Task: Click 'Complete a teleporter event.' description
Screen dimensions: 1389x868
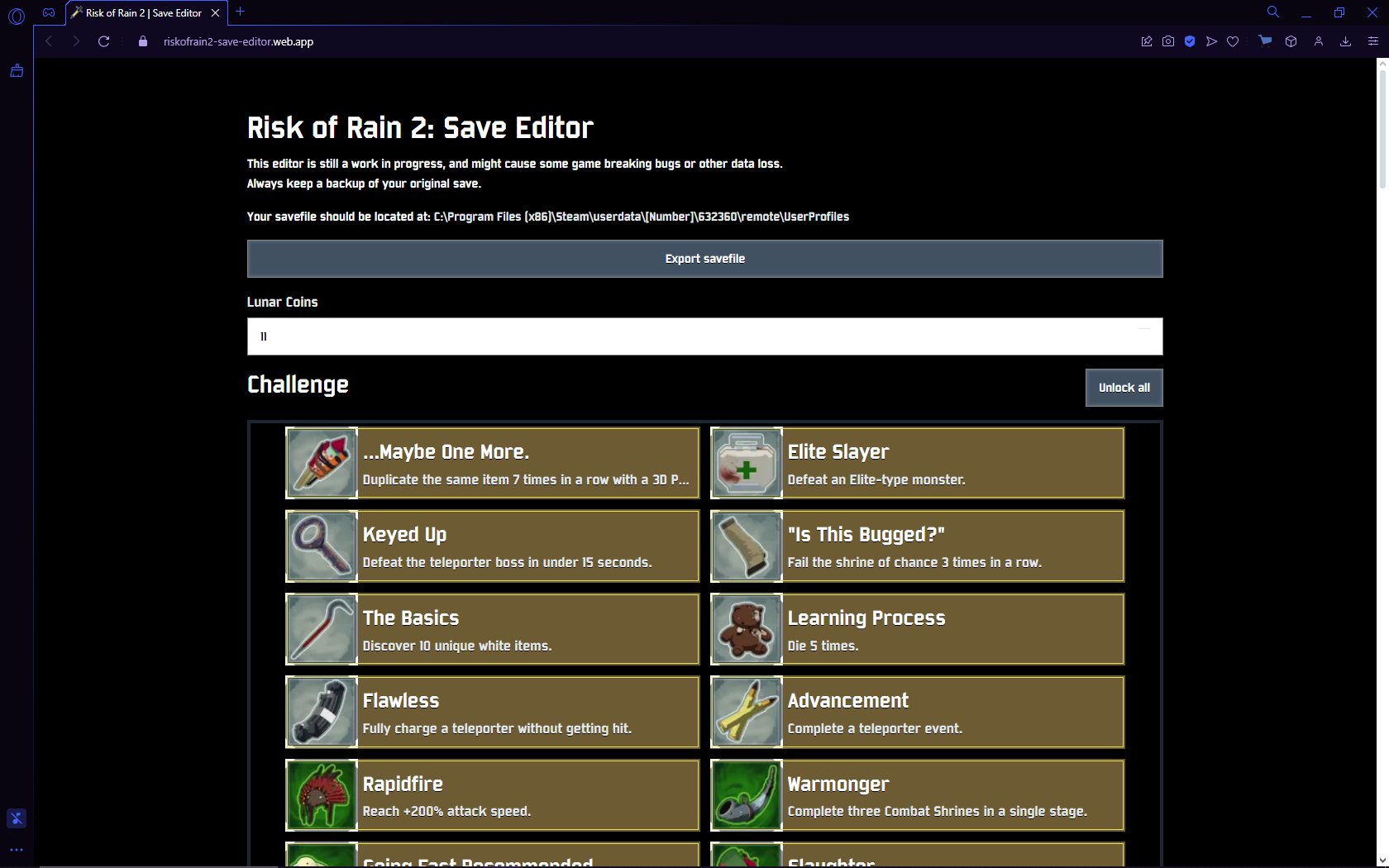Action: point(875,728)
